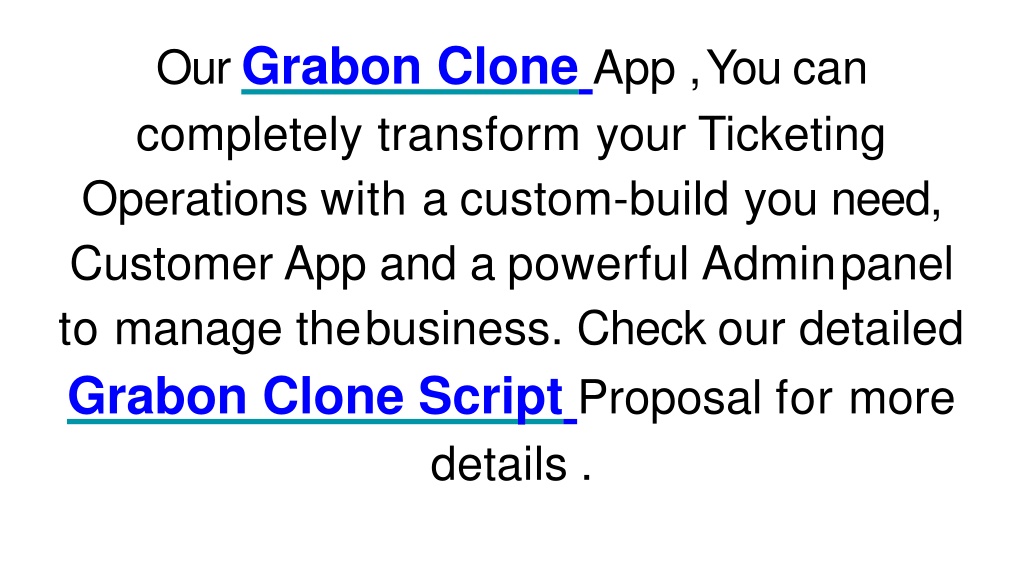
Task: Click the word 'Customer' in the paragraph
Action: [171, 264]
